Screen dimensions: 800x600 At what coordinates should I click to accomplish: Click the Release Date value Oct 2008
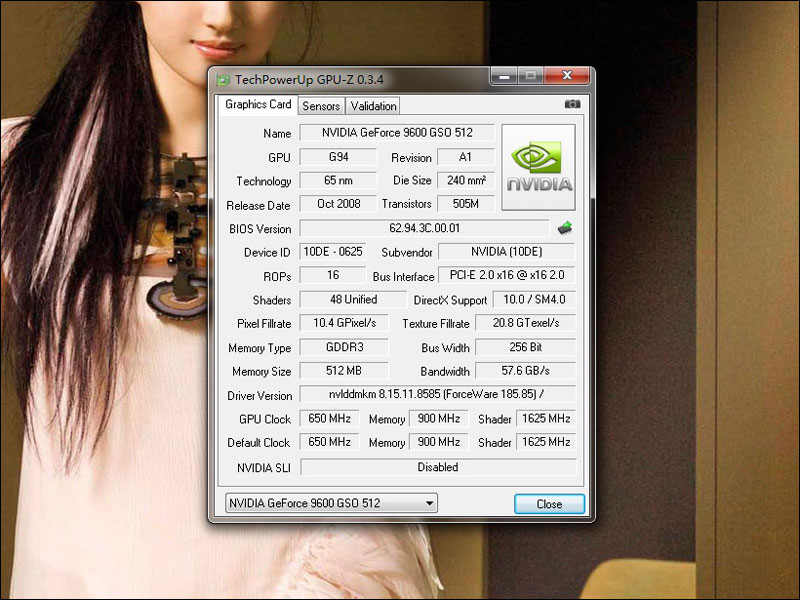tap(338, 204)
